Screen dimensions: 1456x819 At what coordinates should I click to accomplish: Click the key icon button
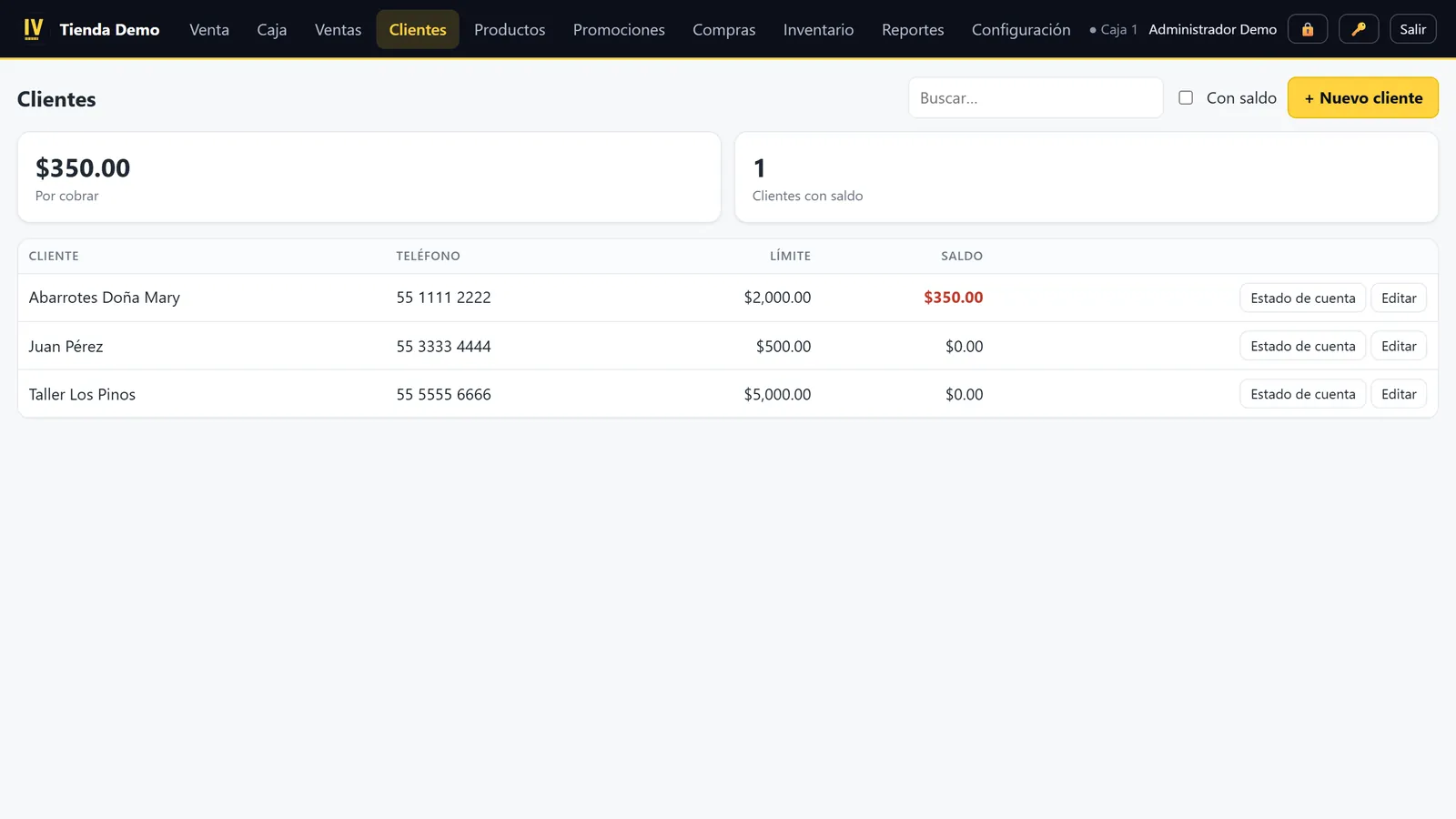[1359, 29]
